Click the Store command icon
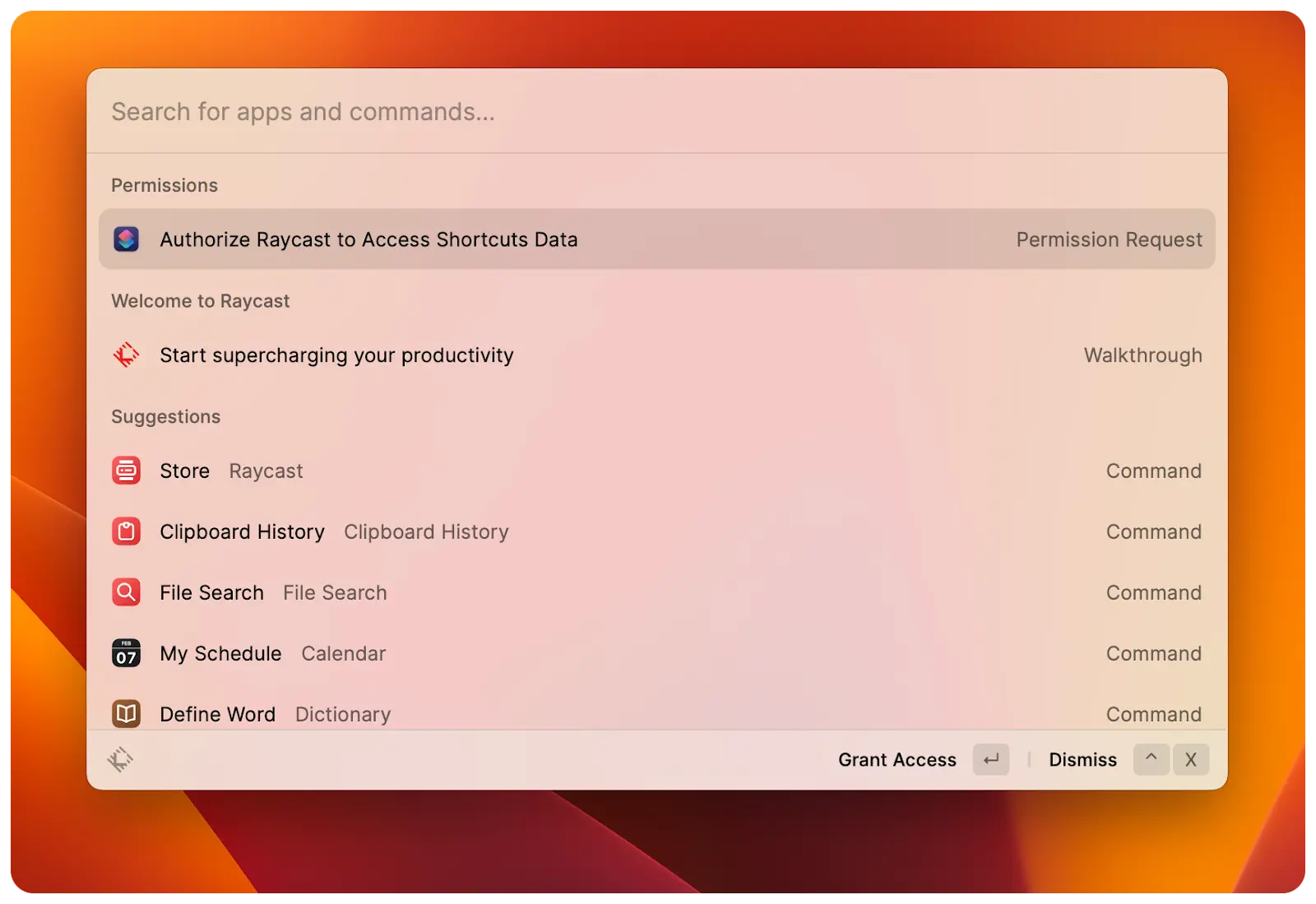Screen dimensions: 1316x904 click(126, 471)
